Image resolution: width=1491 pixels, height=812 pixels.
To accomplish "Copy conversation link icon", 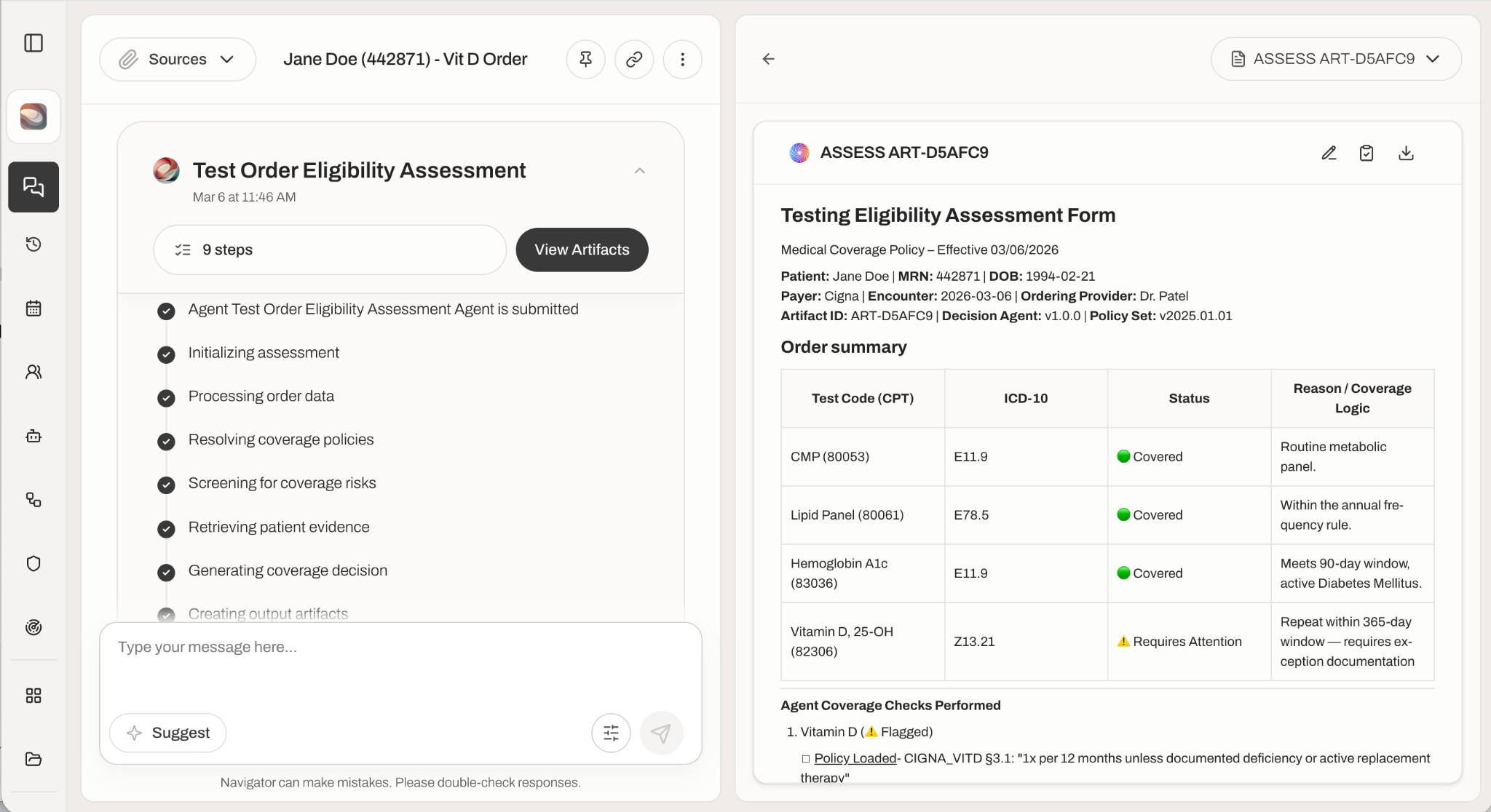I will [x=634, y=59].
